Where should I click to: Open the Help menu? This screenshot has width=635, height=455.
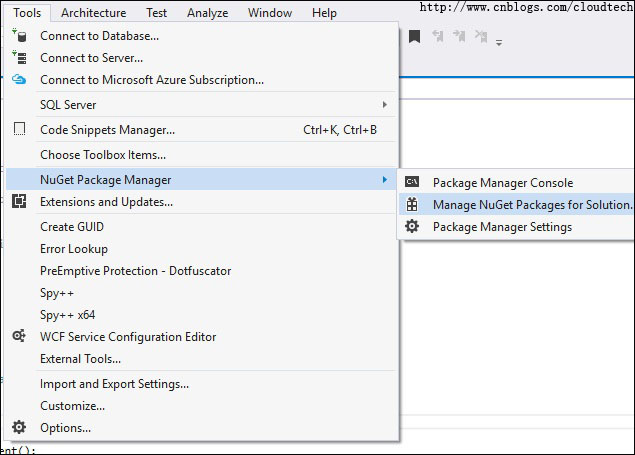click(324, 13)
